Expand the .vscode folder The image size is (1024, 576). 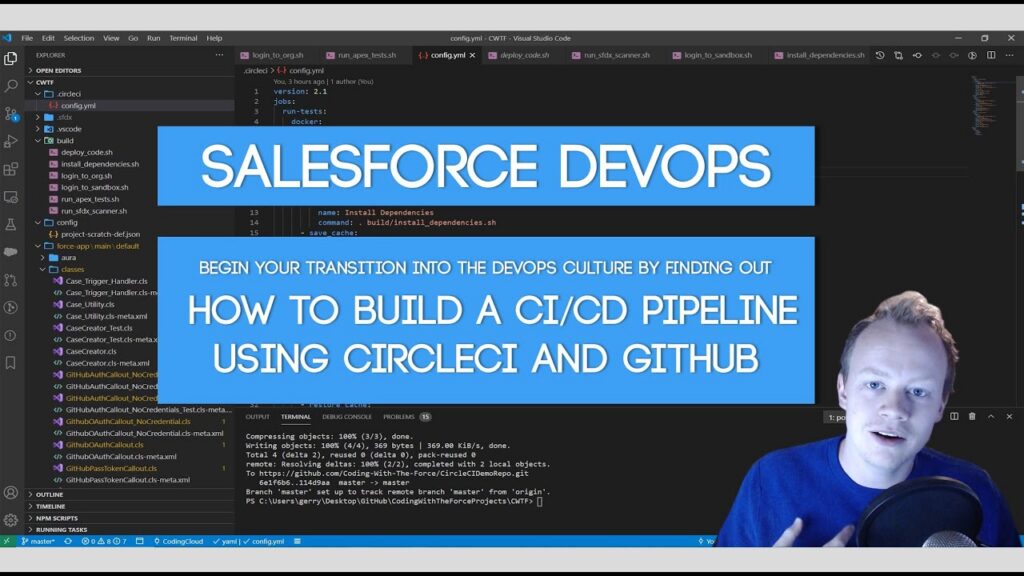click(x=69, y=129)
